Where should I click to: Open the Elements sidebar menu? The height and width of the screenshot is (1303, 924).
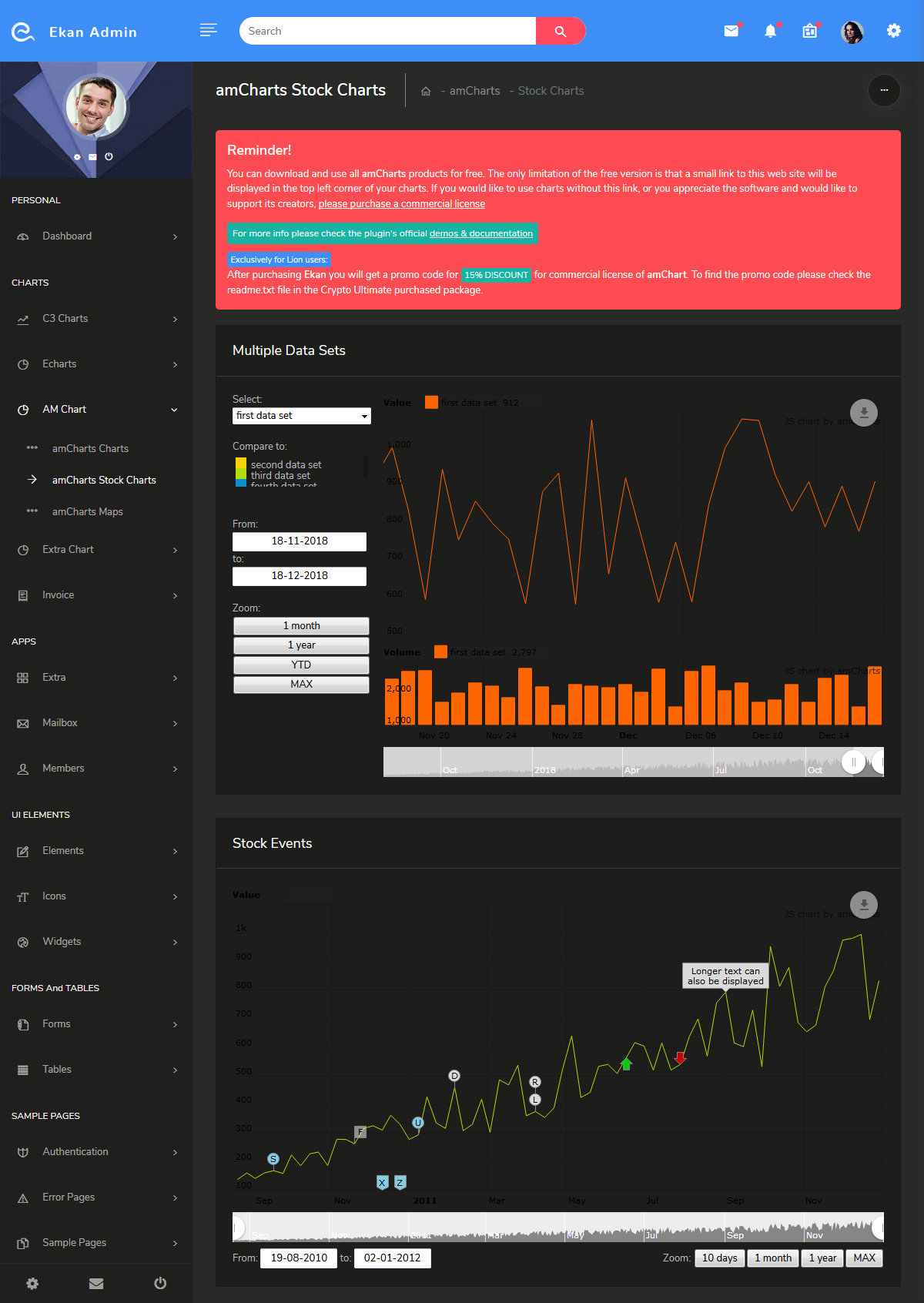(x=96, y=851)
